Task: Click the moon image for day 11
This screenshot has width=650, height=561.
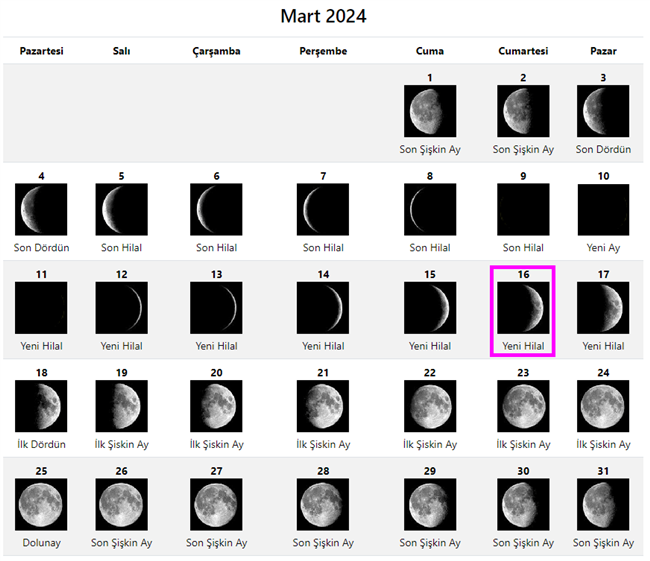Action: 41,308
